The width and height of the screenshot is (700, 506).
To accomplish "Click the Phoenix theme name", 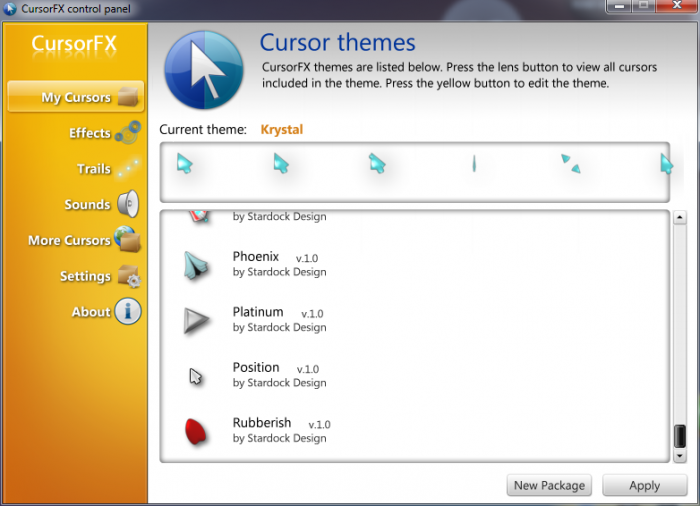I will point(256,256).
